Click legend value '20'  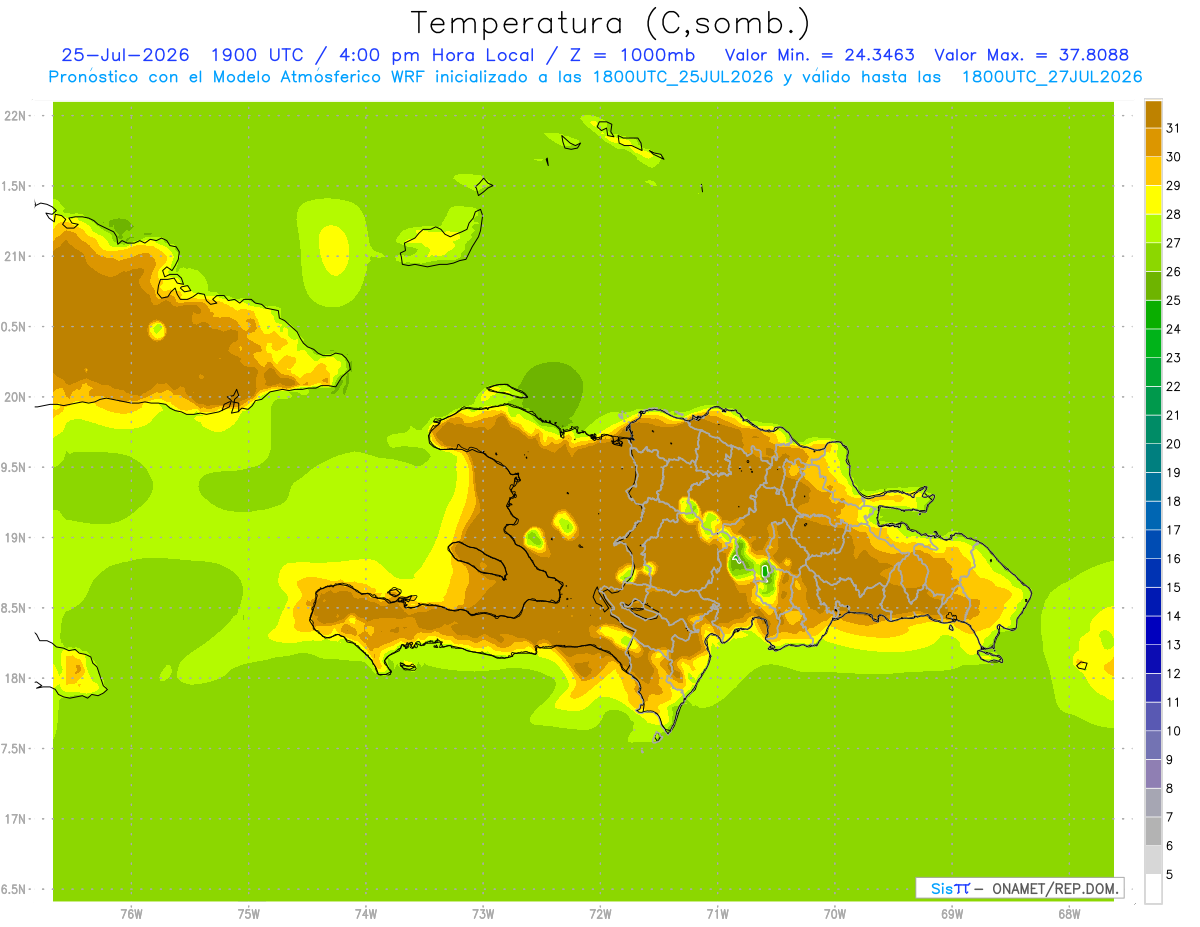(1174, 444)
